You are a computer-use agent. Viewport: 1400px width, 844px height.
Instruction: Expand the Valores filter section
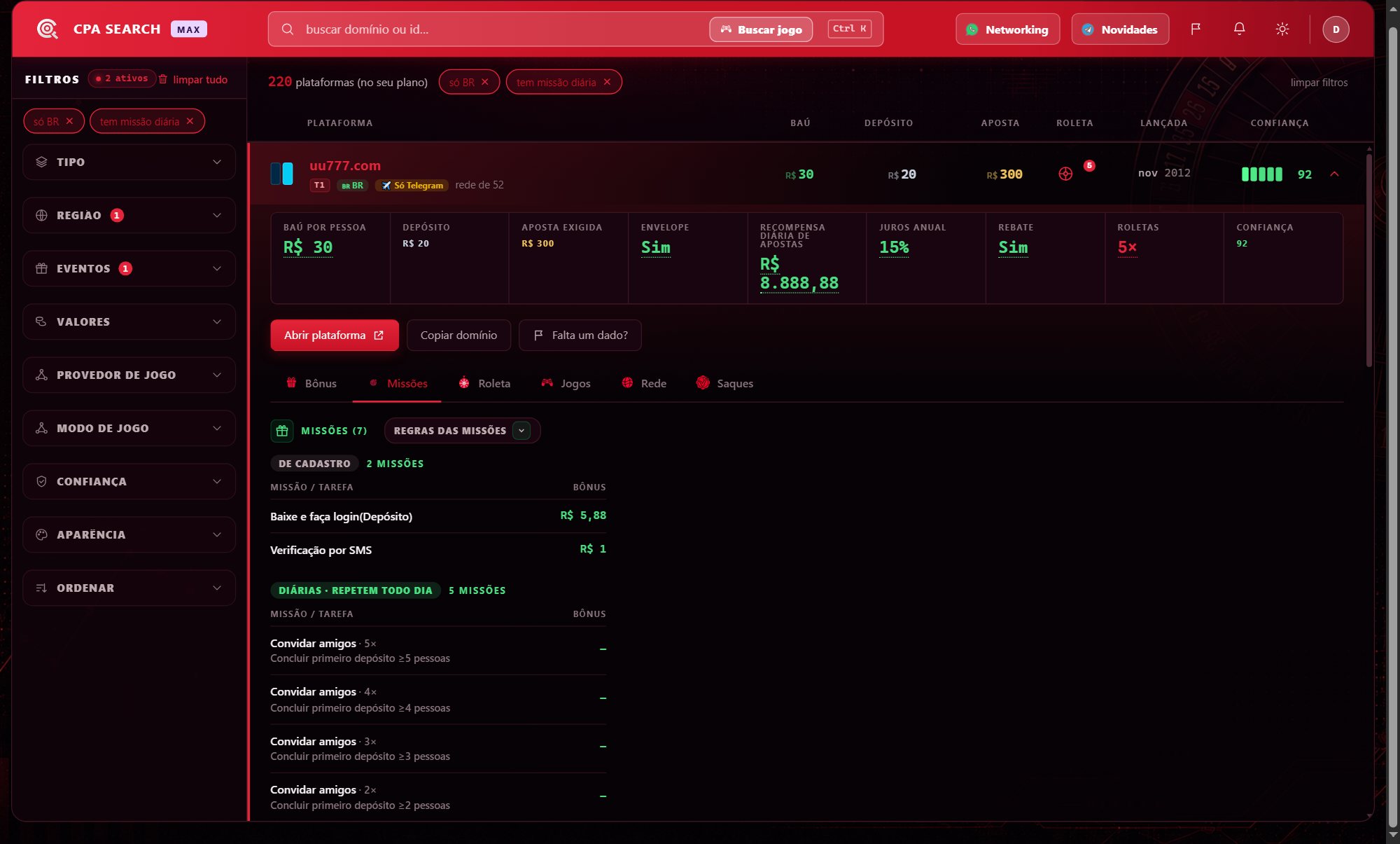pyautogui.click(x=129, y=321)
